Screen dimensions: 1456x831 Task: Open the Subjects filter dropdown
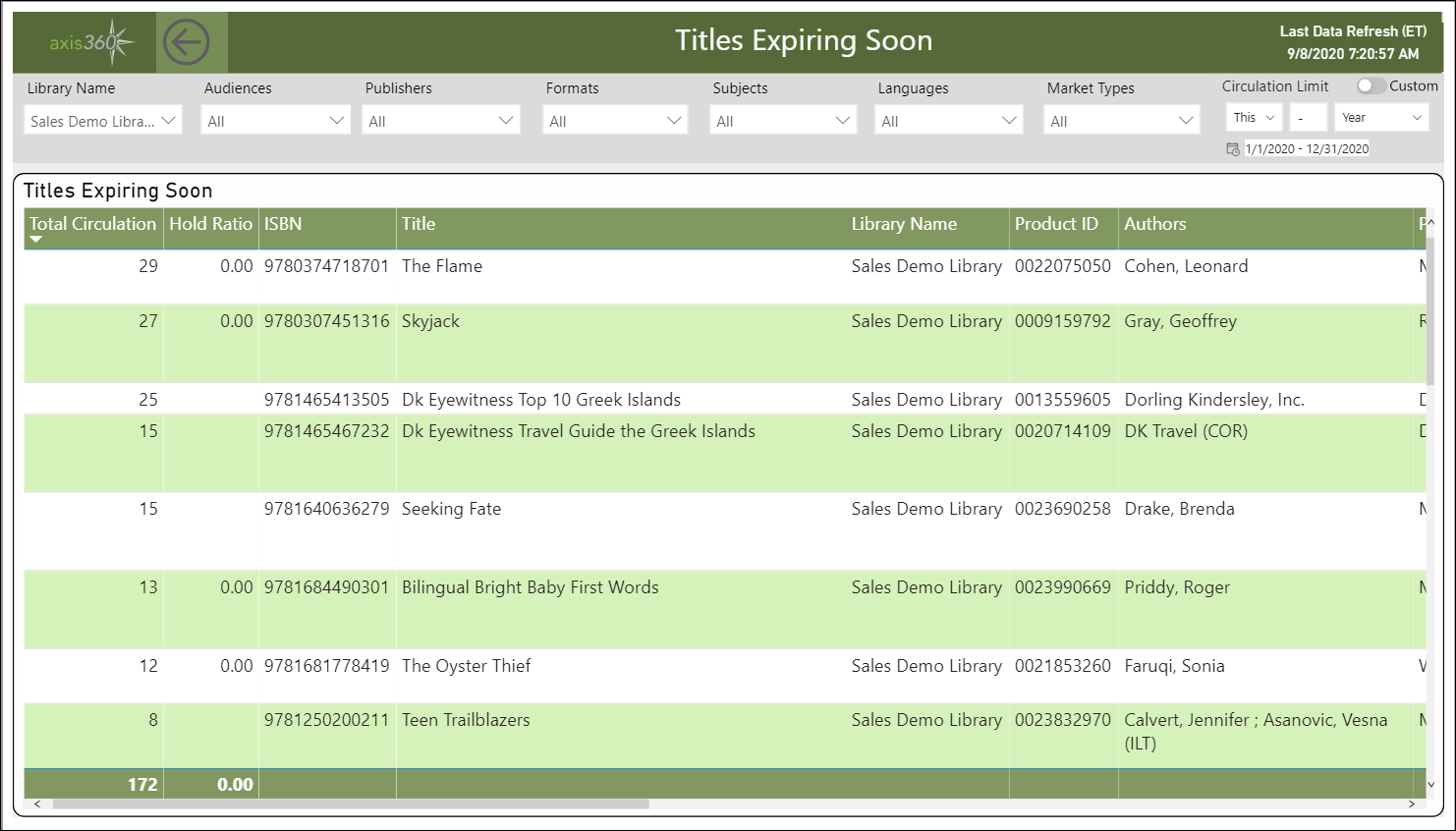[x=782, y=119]
